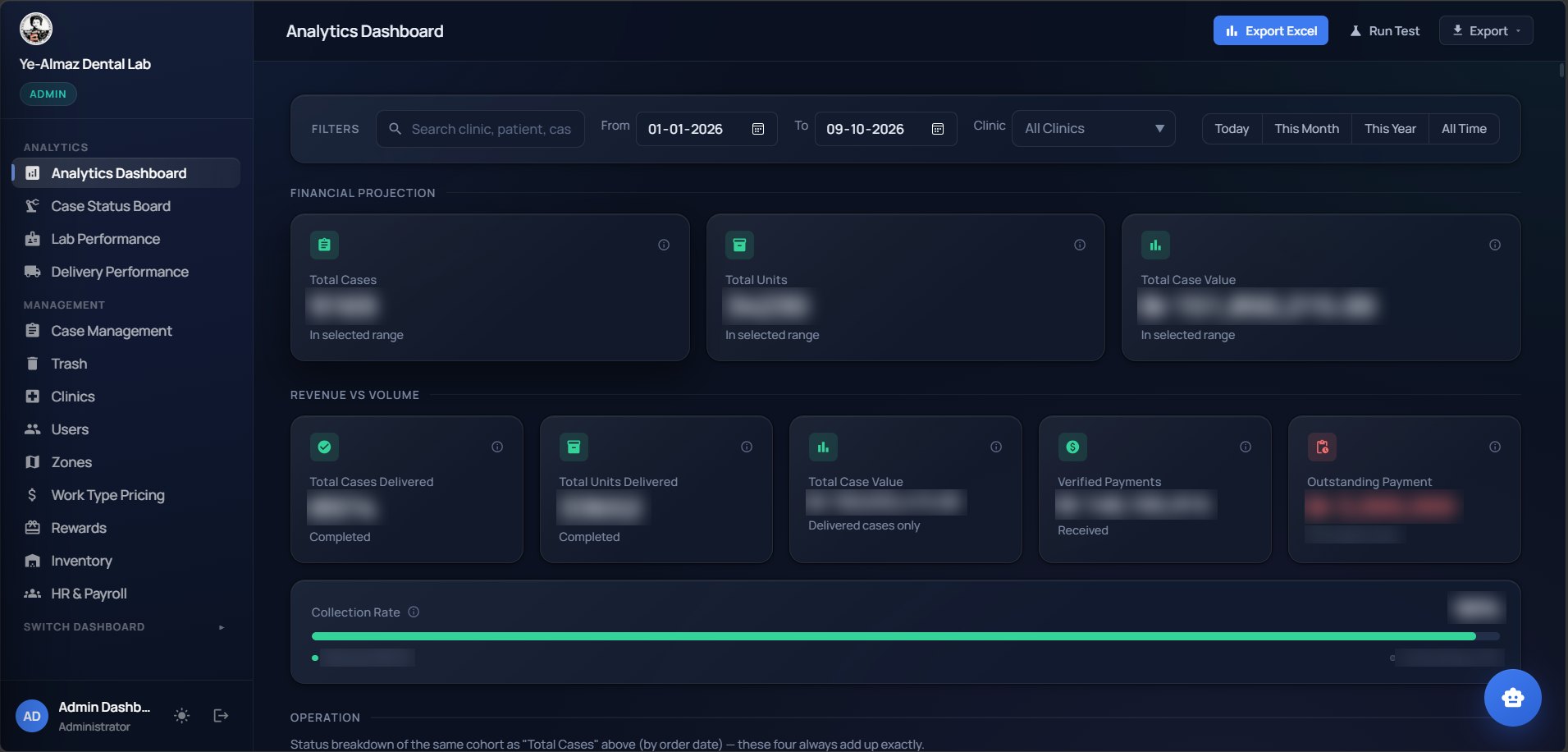The height and width of the screenshot is (752, 1568).
Task: Open the Export dropdown menu
Action: (1486, 31)
